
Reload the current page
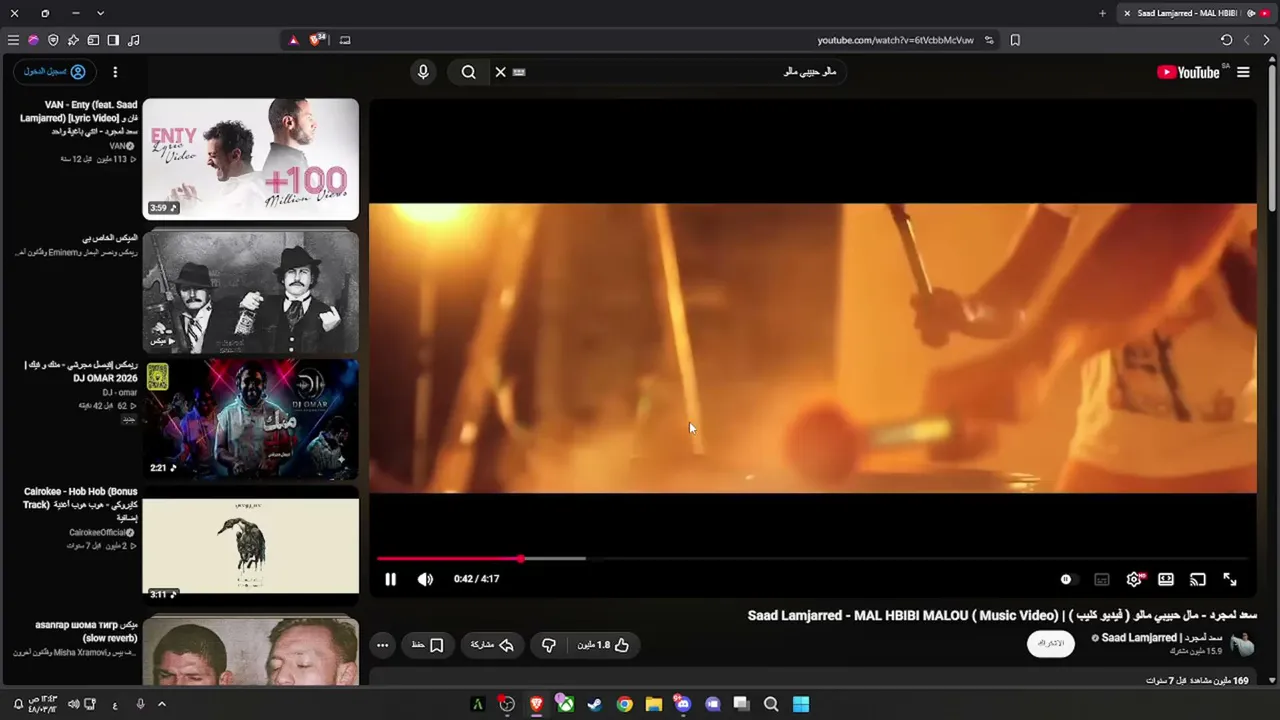[x=1227, y=40]
